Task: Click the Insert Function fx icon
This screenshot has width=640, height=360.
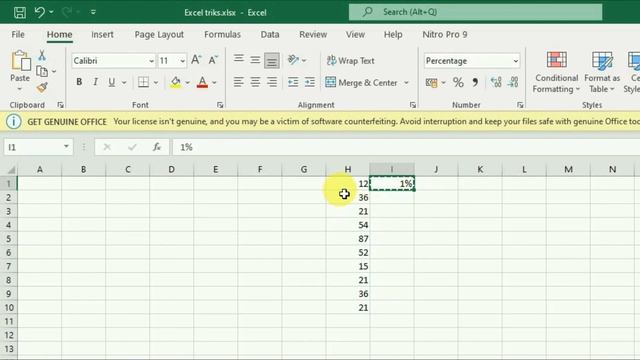Action: pyautogui.click(x=157, y=147)
